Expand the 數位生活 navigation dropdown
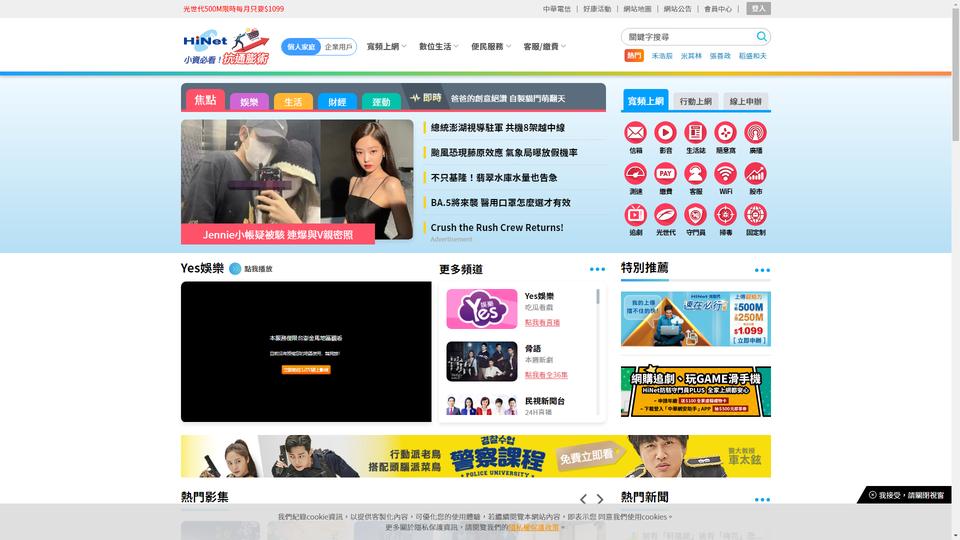Viewport: 960px width, 540px height. [x=438, y=47]
